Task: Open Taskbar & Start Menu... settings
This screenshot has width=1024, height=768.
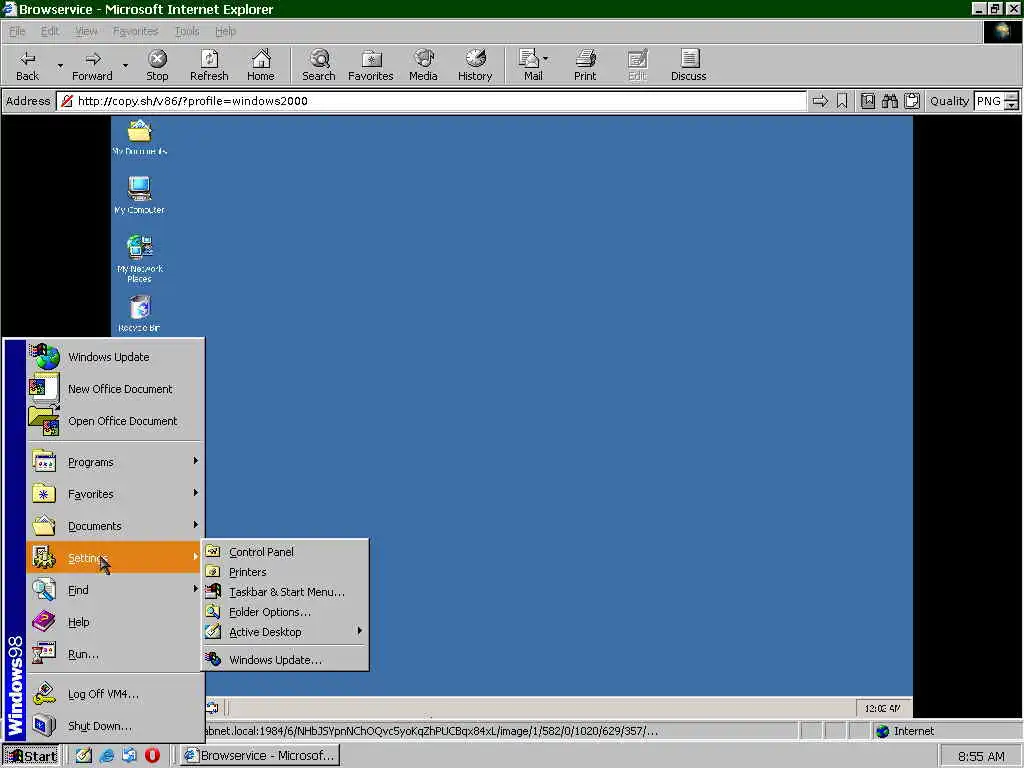Action: [x=285, y=592]
